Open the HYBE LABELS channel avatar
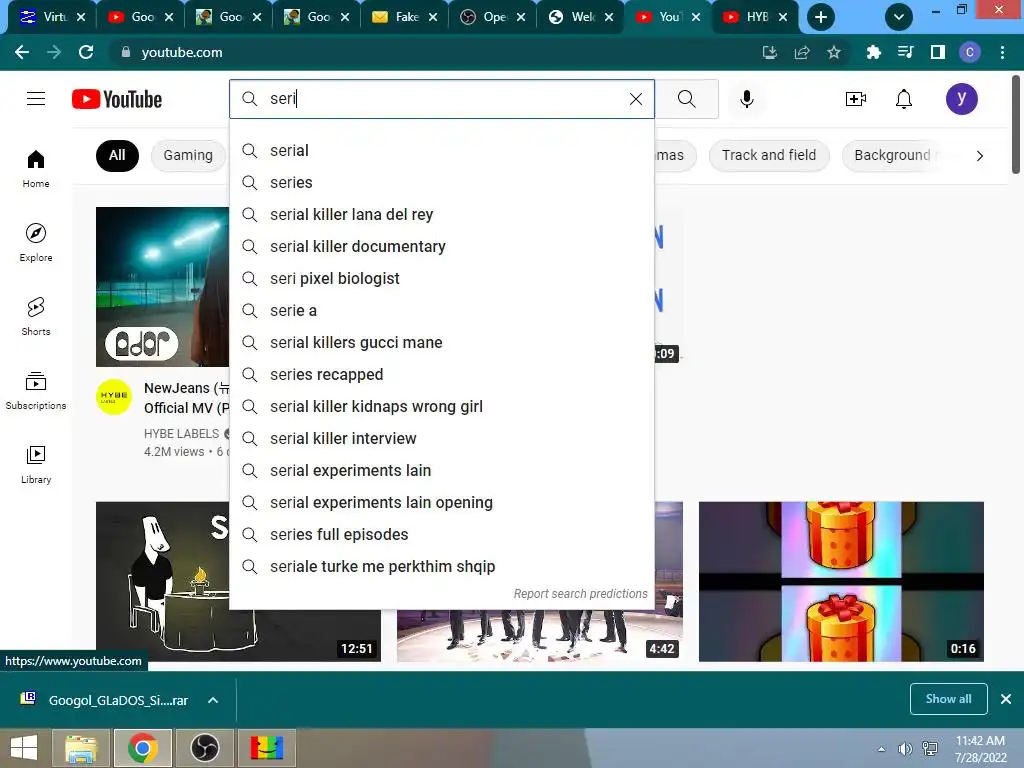The width and height of the screenshot is (1024, 768). coord(114,396)
